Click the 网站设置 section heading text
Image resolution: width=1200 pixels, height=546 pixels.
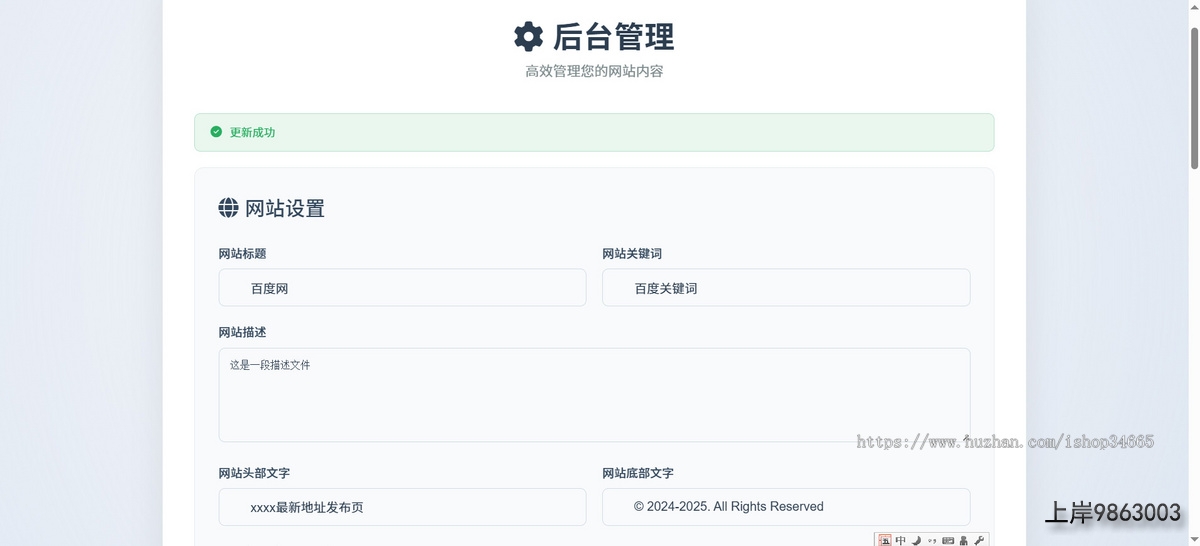(x=285, y=208)
